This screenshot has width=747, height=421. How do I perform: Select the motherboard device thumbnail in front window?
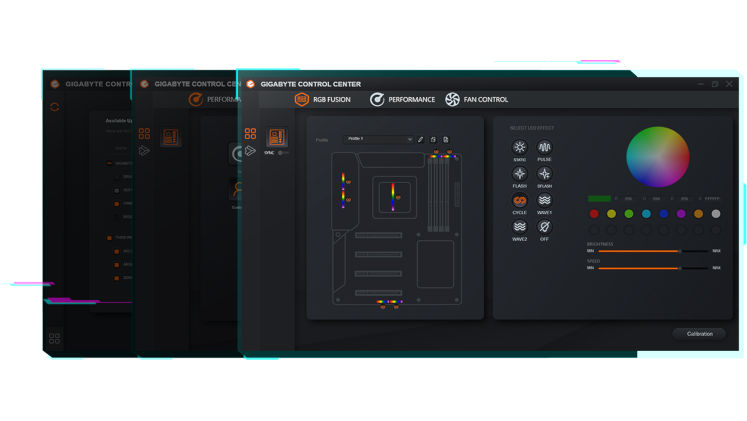click(276, 137)
